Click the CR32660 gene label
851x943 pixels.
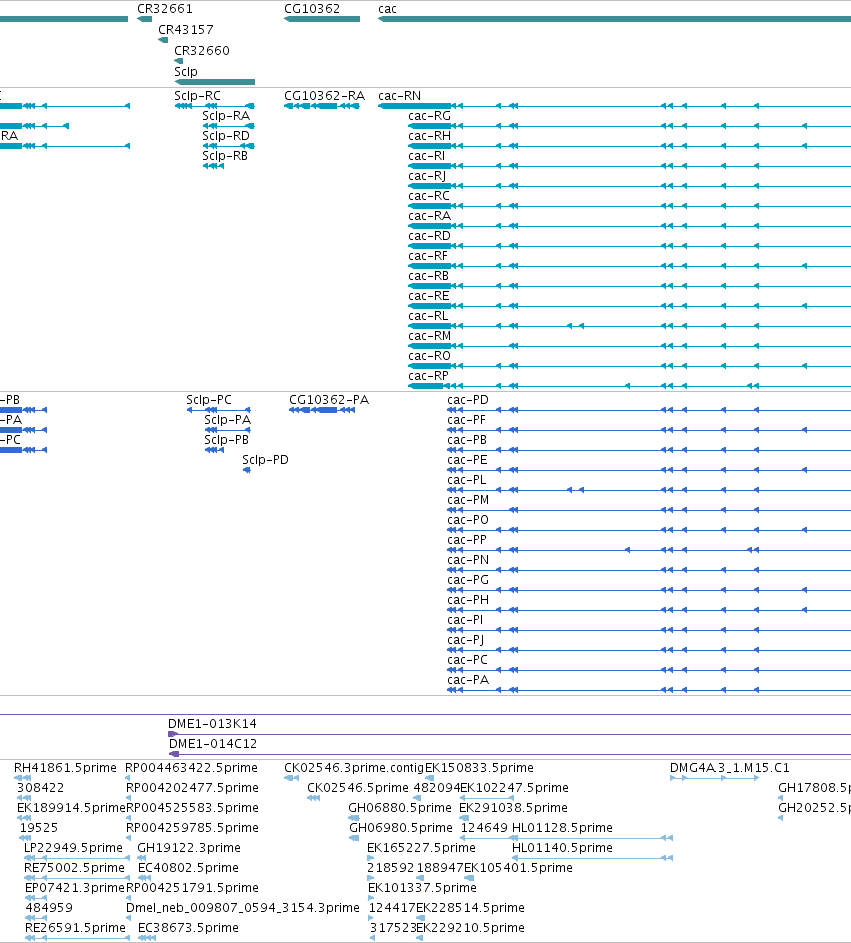pos(201,51)
